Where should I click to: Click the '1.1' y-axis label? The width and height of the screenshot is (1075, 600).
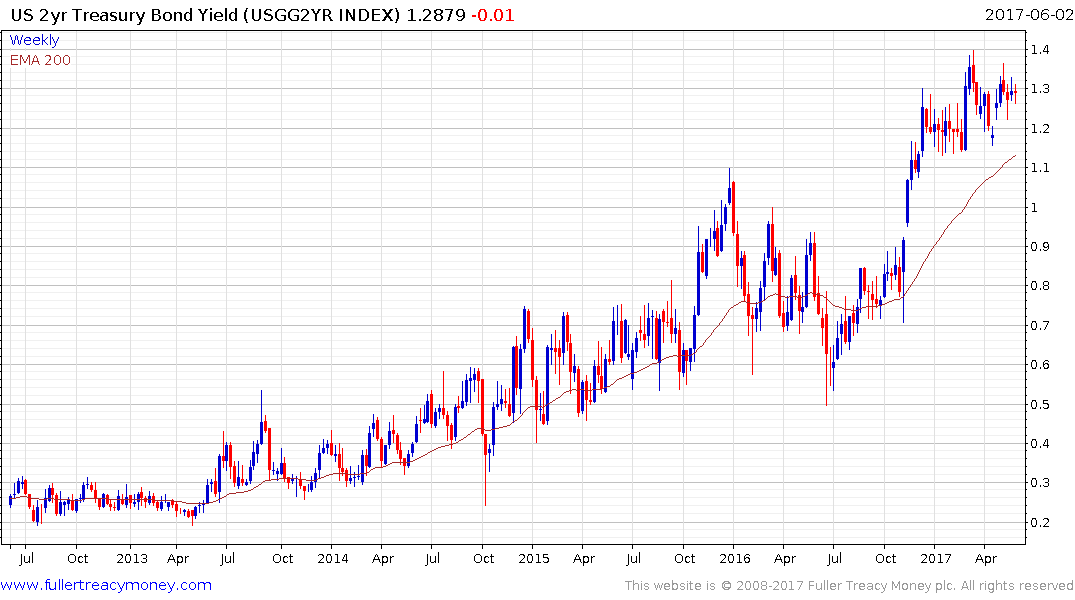pyautogui.click(x=1040, y=168)
